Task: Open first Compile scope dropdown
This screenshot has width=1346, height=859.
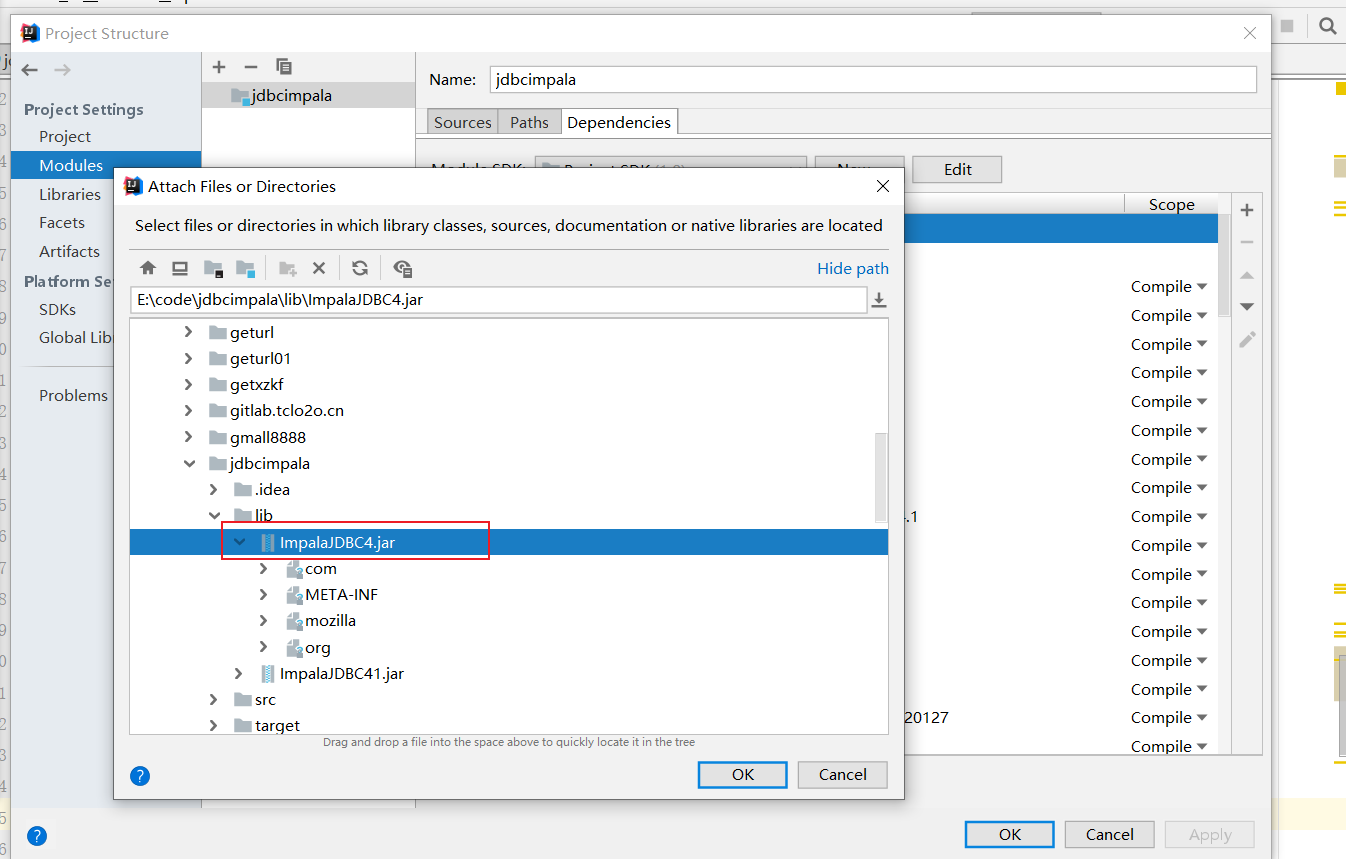Action: point(1168,286)
